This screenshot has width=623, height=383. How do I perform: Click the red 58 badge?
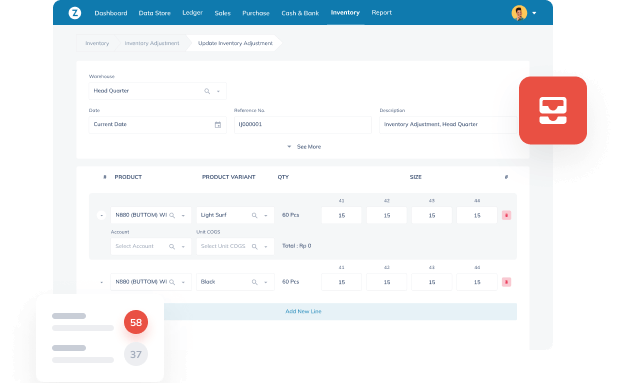coord(136,322)
